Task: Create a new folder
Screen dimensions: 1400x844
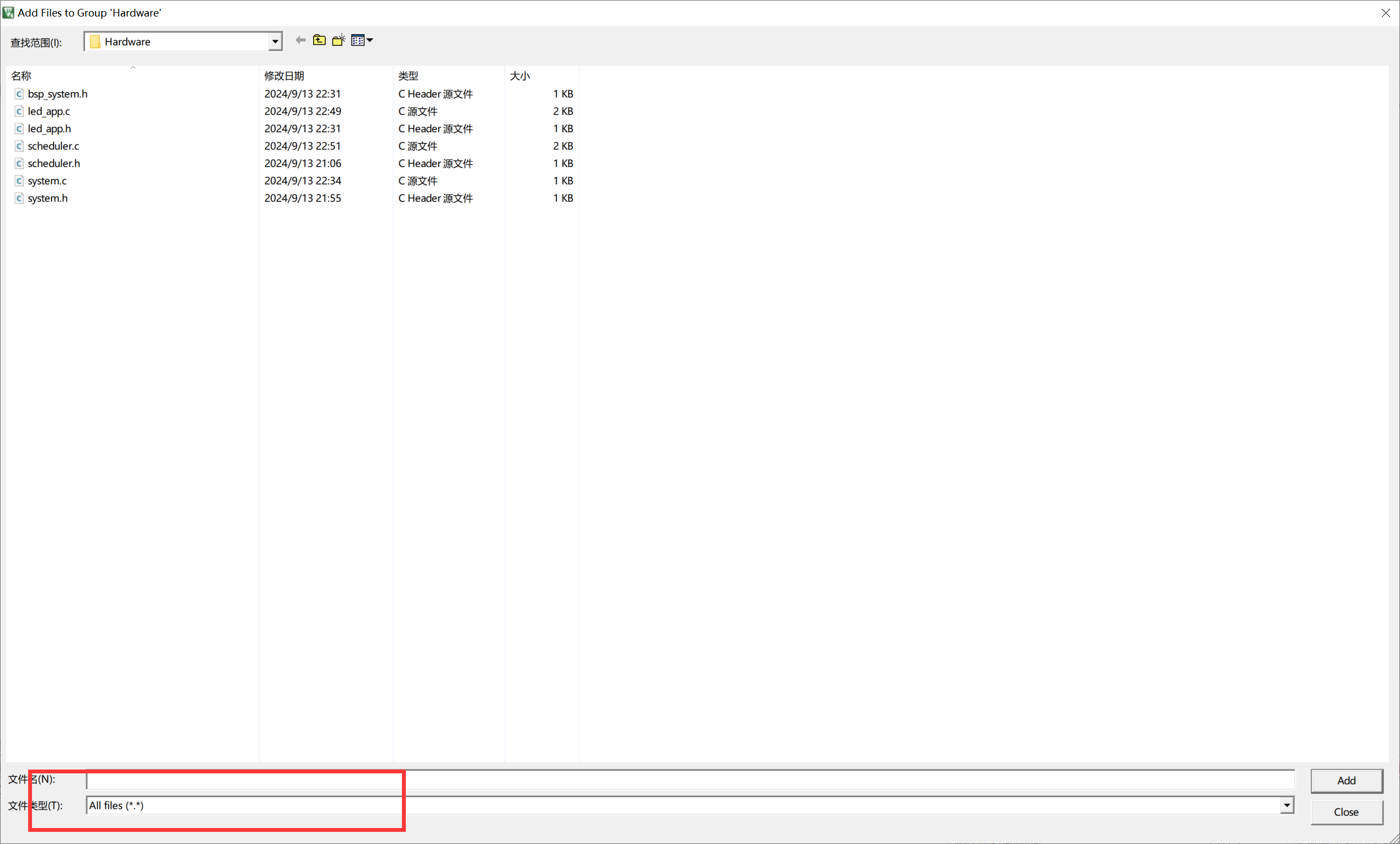Action: tap(339, 40)
